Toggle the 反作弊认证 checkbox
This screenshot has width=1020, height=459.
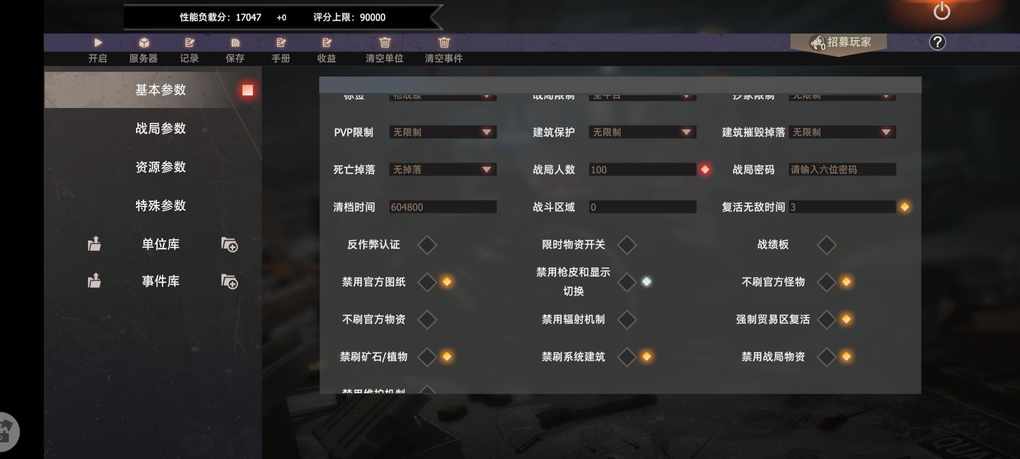coord(427,245)
